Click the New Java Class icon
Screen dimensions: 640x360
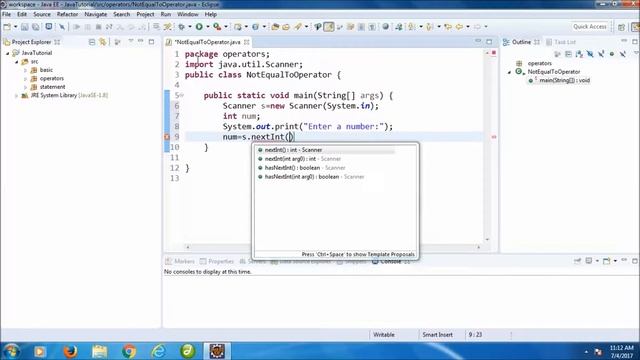[x=256, y=27]
